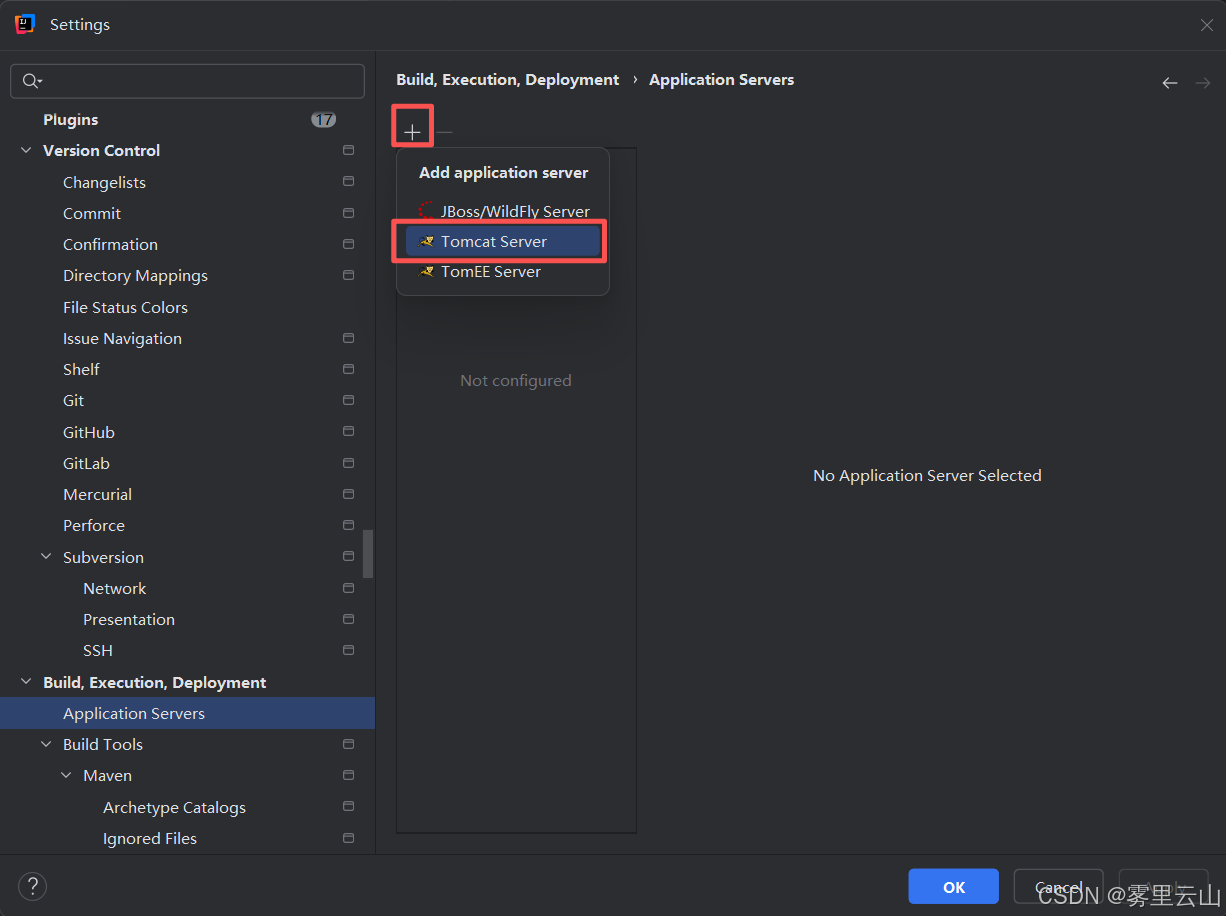Click the add application server plus icon
Viewport: 1226px width, 916px height.
412,132
